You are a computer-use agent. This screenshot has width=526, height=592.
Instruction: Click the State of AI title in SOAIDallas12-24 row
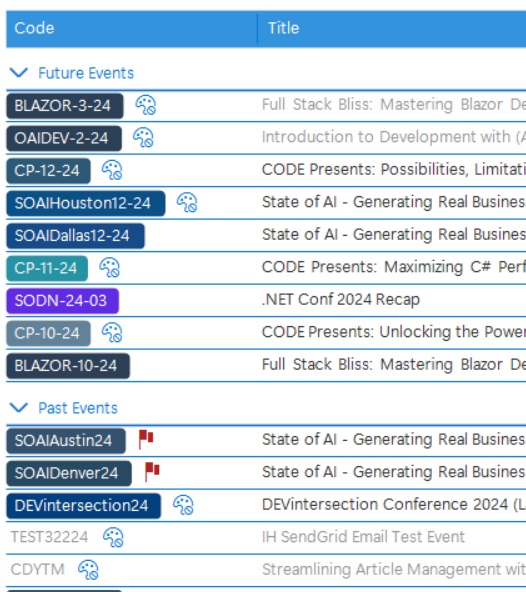click(x=393, y=234)
